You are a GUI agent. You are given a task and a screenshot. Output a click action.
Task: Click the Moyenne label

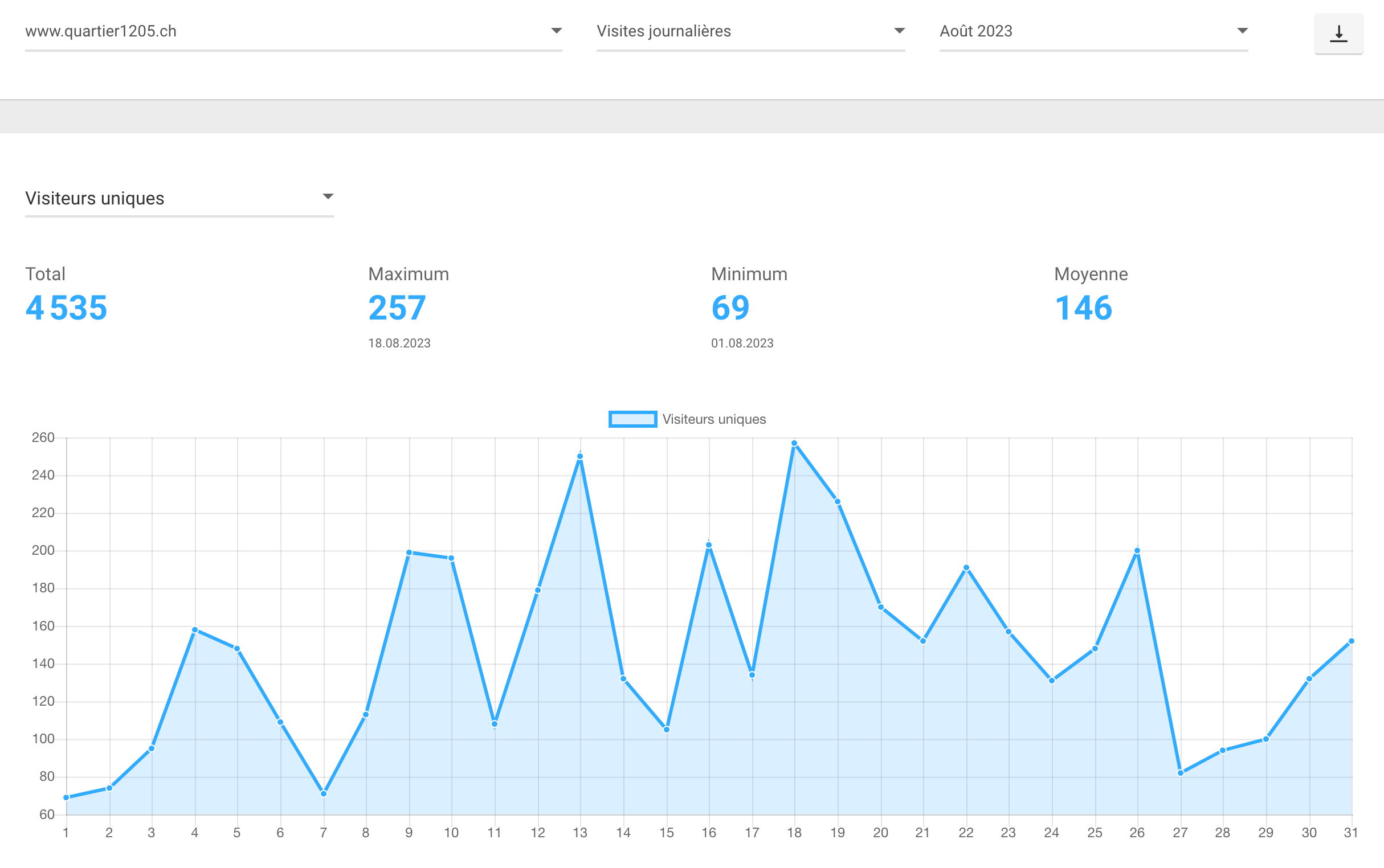1091,274
